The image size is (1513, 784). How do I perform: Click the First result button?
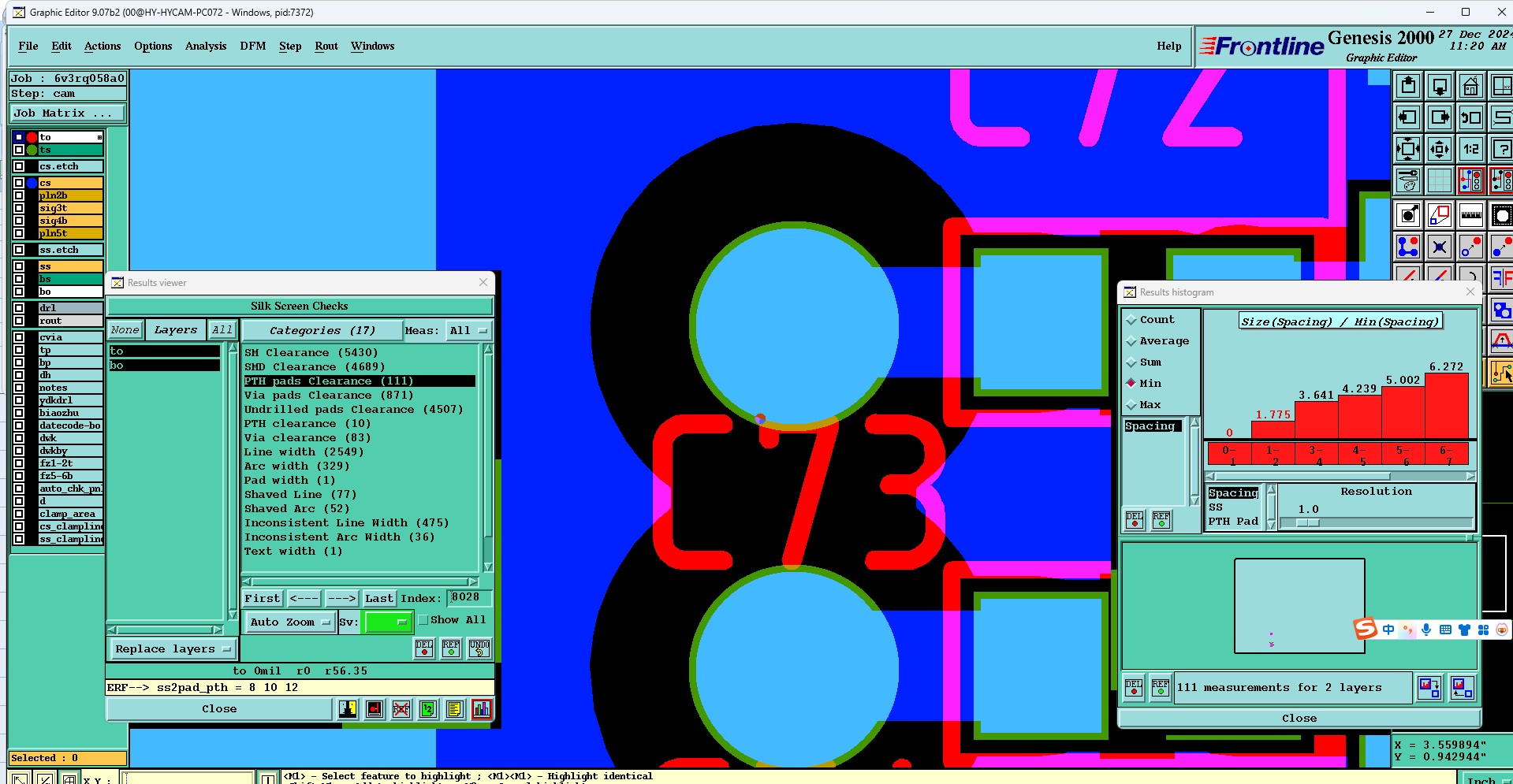[x=263, y=599]
